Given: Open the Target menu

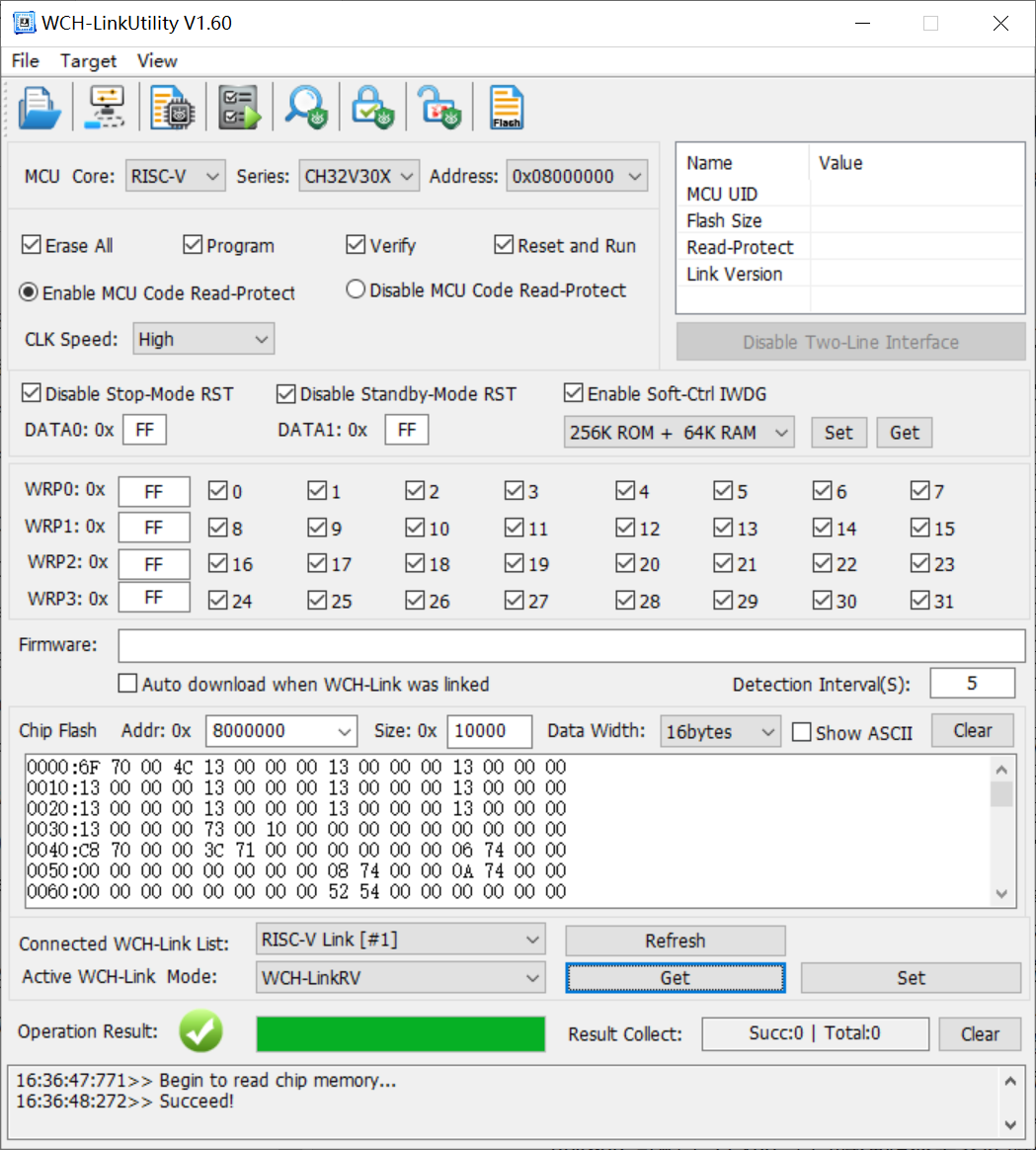Looking at the screenshot, I should click(88, 61).
